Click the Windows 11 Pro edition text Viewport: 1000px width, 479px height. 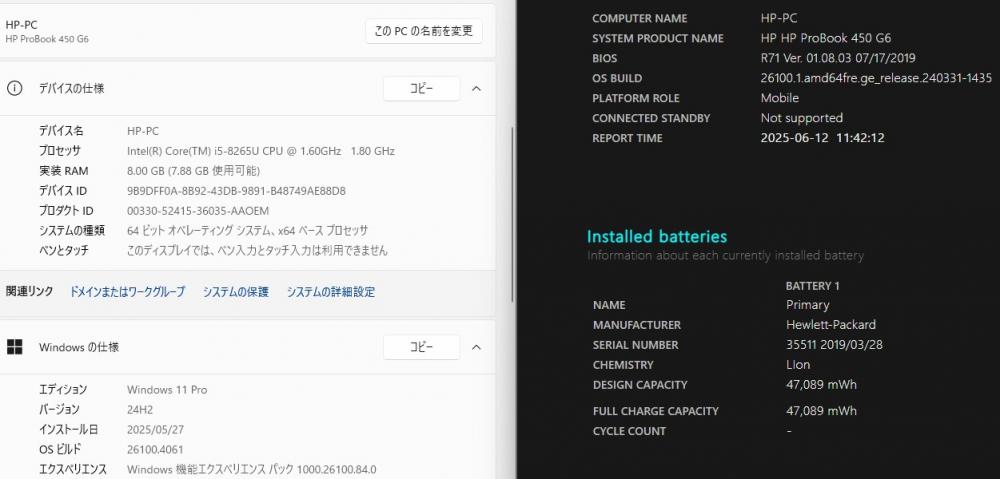[x=167, y=390]
